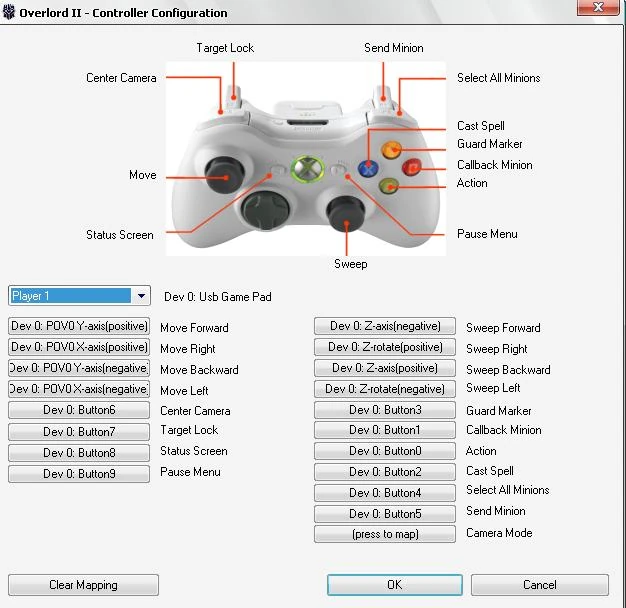
Task: Click Button5 mapping for Send Minion
Action: [385, 514]
